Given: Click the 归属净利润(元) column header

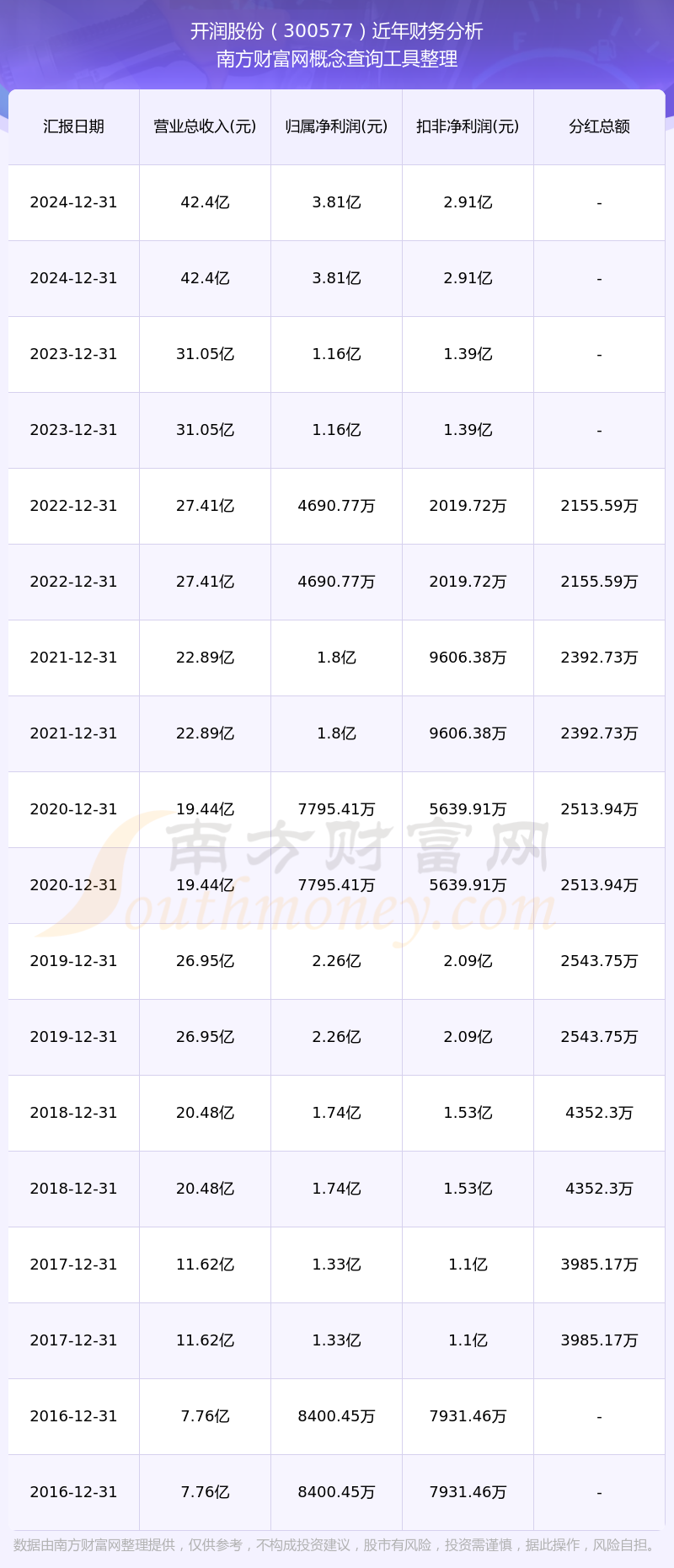Looking at the screenshot, I should pyautogui.click(x=336, y=126).
